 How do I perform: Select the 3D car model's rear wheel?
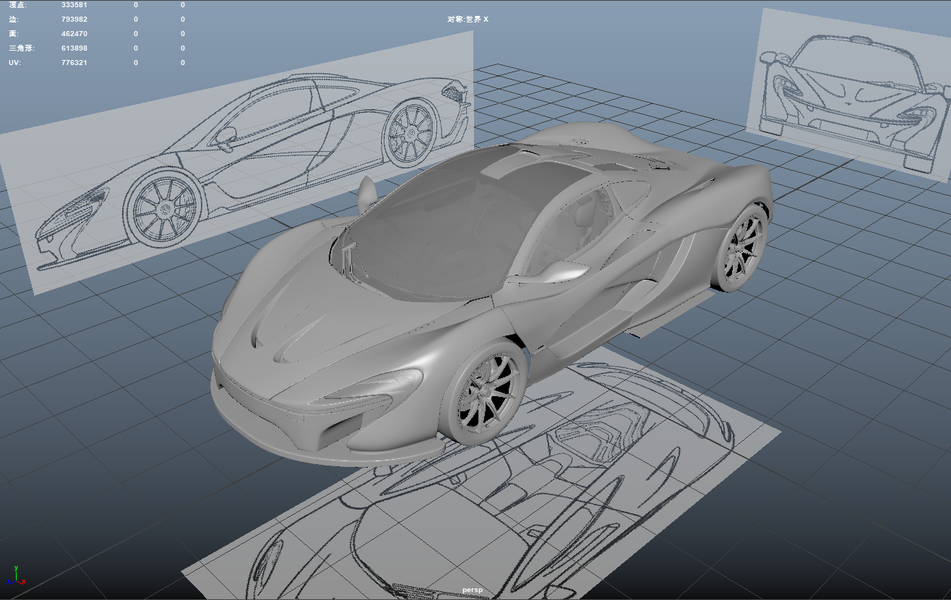click(x=740, y=248)
